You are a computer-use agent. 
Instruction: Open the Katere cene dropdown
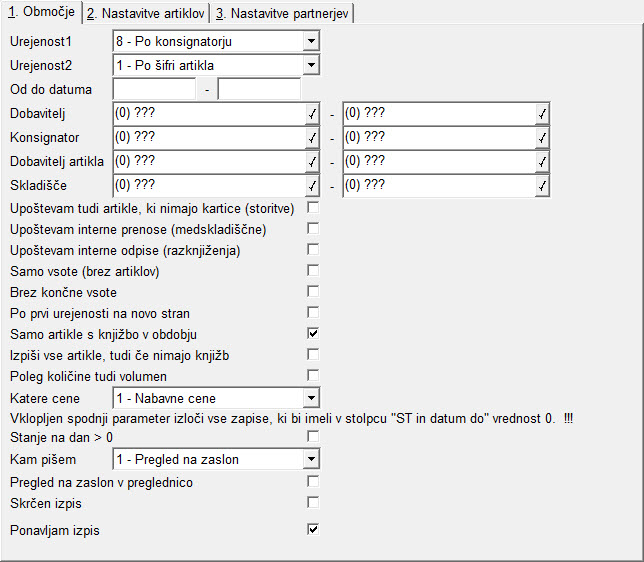coord(311,398)
